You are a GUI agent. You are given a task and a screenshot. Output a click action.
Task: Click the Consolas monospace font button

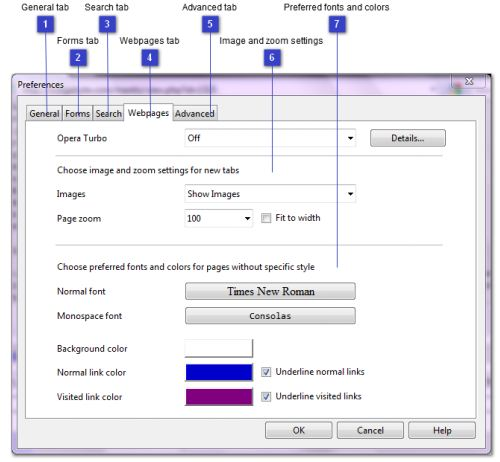click(270, 316)
